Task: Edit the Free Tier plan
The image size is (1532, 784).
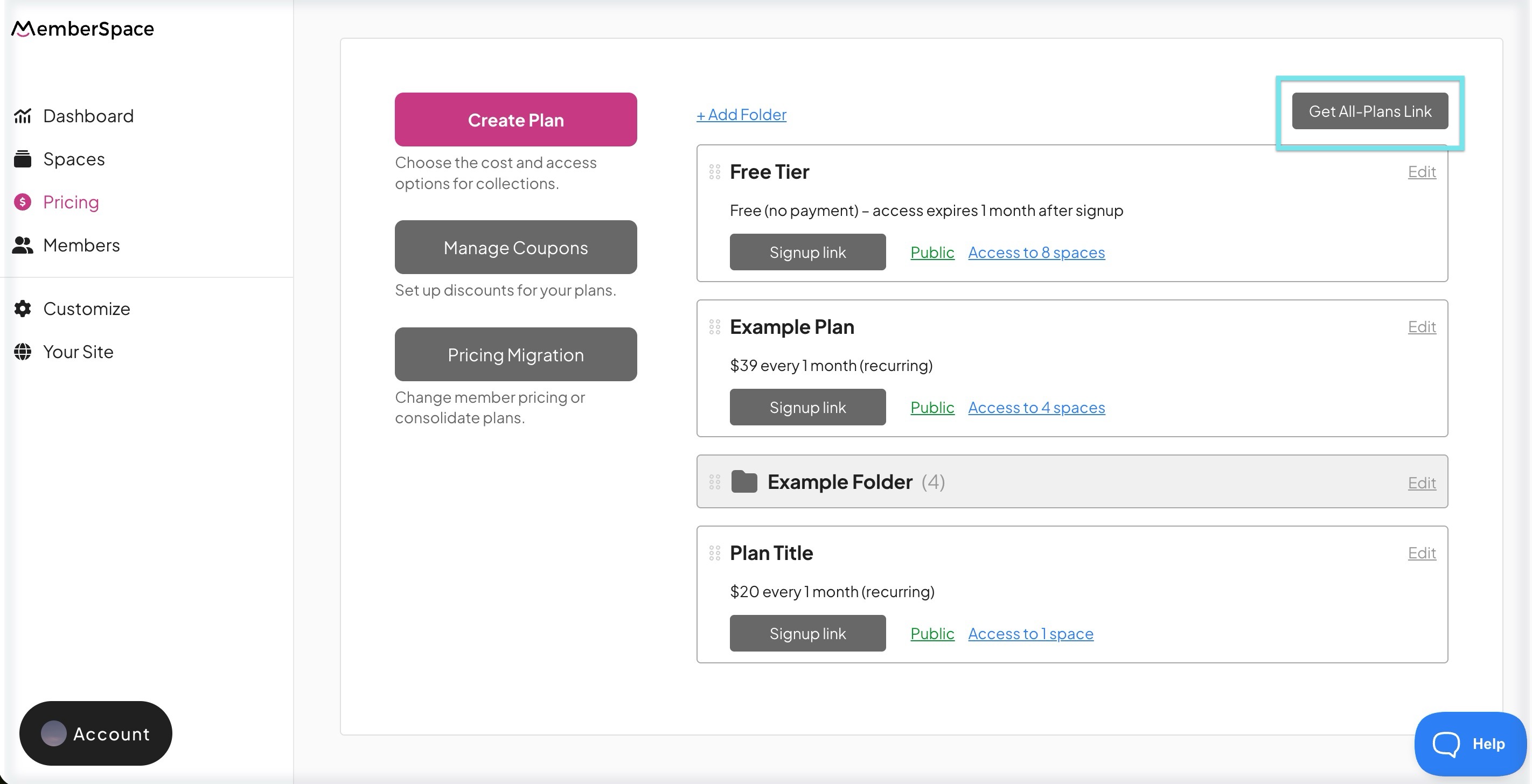Action: [1422, 172]
